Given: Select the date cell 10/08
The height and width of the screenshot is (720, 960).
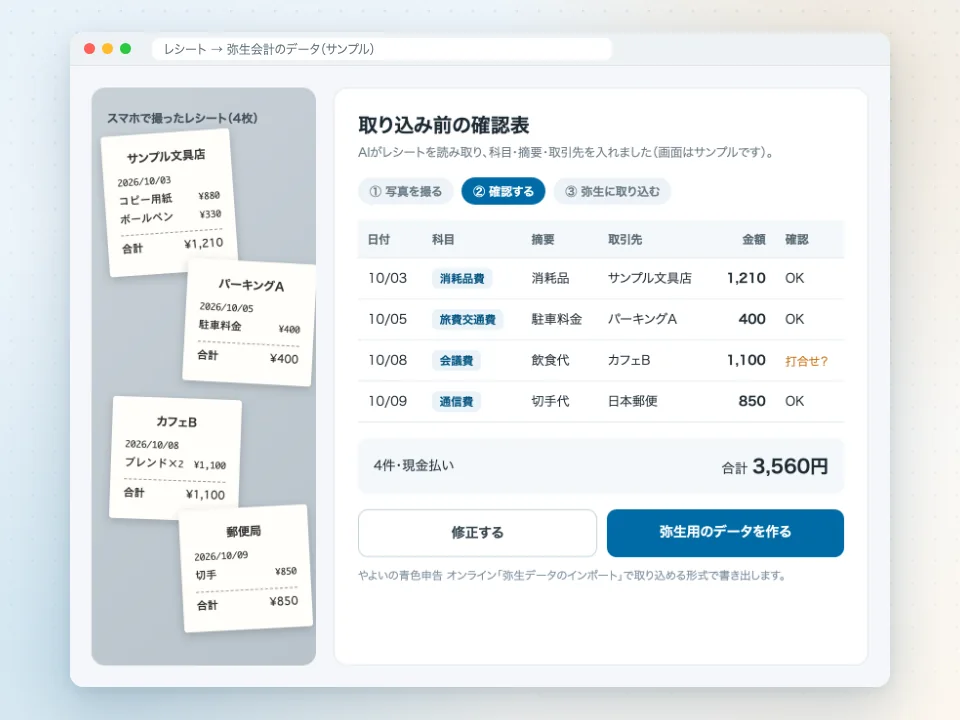Looking at the screenshot, I should (x=387, y=360).
